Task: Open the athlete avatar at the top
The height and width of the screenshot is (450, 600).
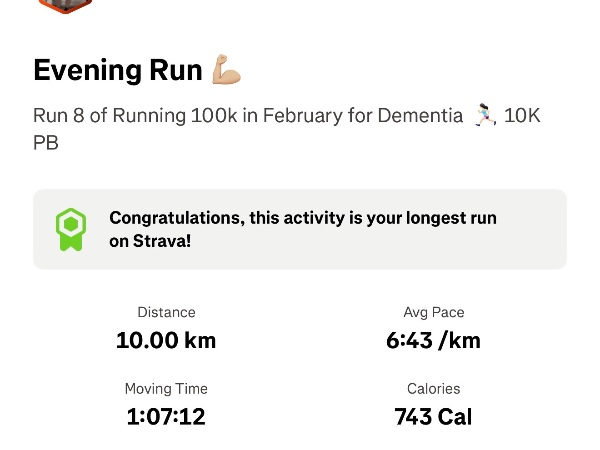Action: (x=63, y=5)
